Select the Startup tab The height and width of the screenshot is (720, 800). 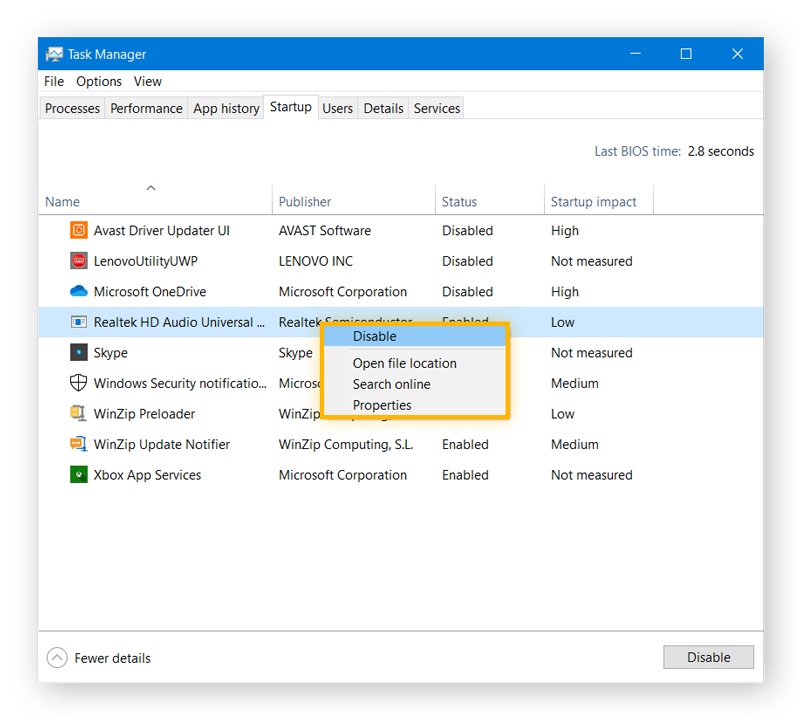291,107
